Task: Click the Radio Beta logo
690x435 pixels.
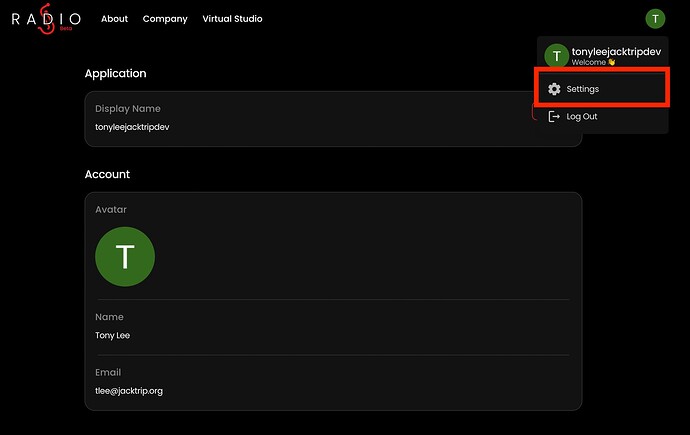Action: 46,18
